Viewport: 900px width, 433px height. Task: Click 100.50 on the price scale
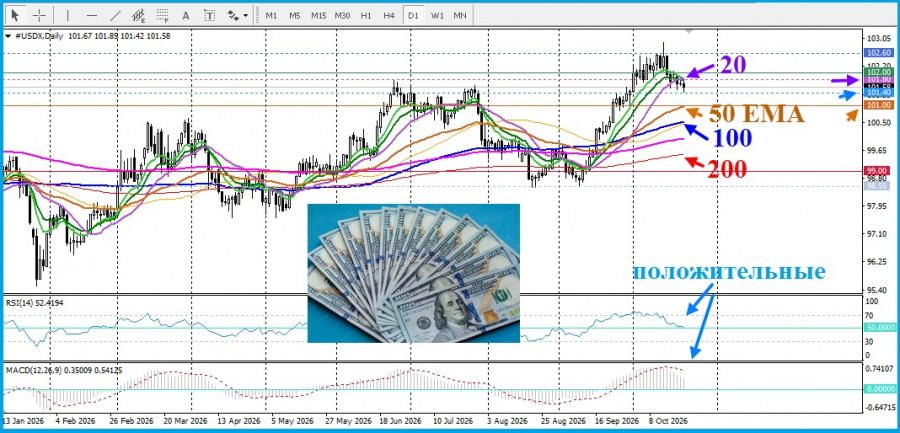click(878, 122)
